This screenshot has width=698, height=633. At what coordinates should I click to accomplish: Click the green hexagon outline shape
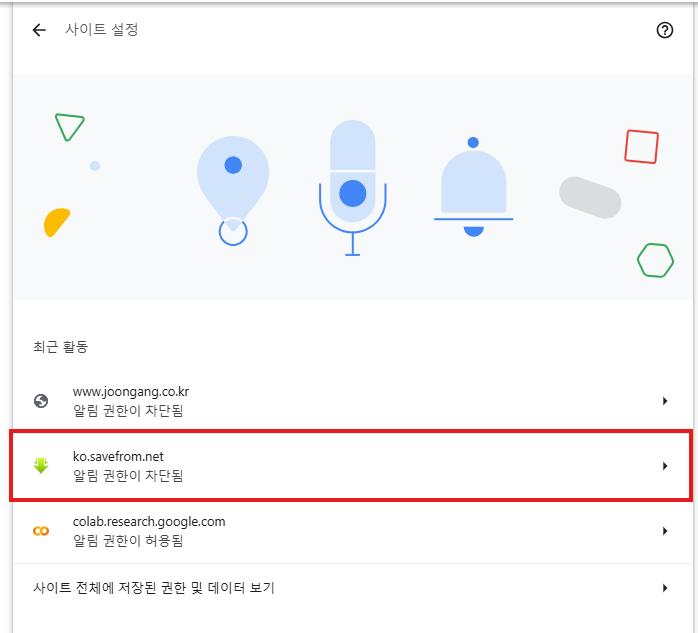coord(655,260)
